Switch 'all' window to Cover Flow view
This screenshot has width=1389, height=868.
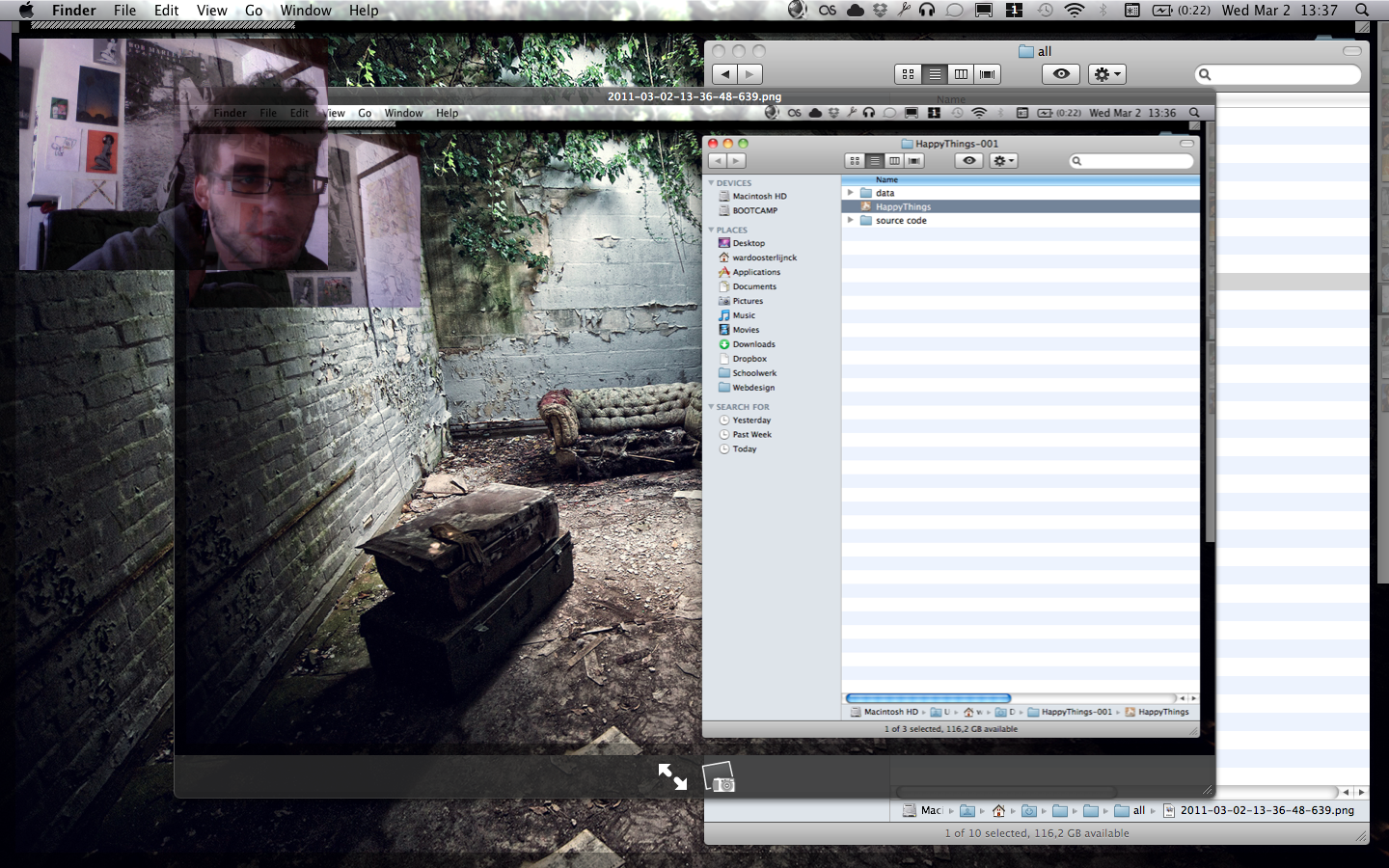click(x=987, y=74)
